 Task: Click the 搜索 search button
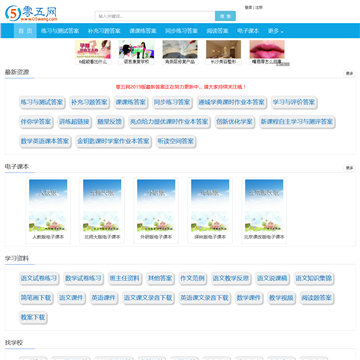225,16
